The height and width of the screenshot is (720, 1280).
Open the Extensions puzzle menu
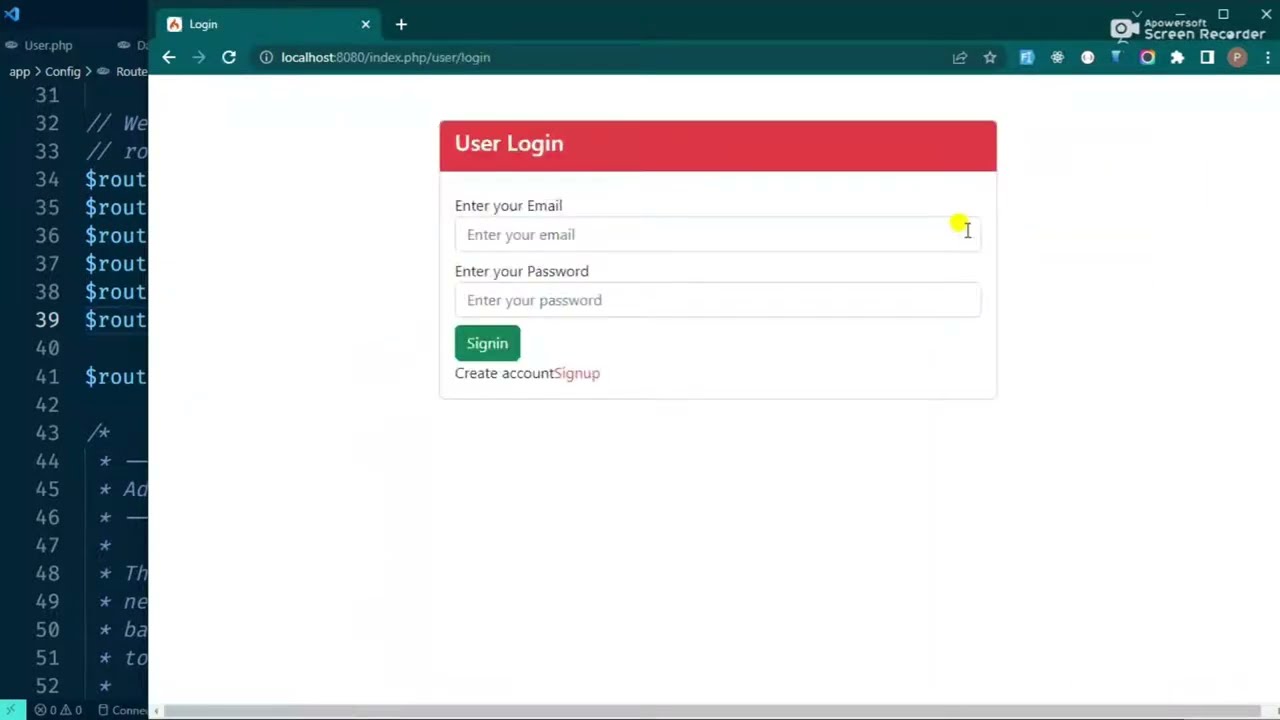(1177, 57)
